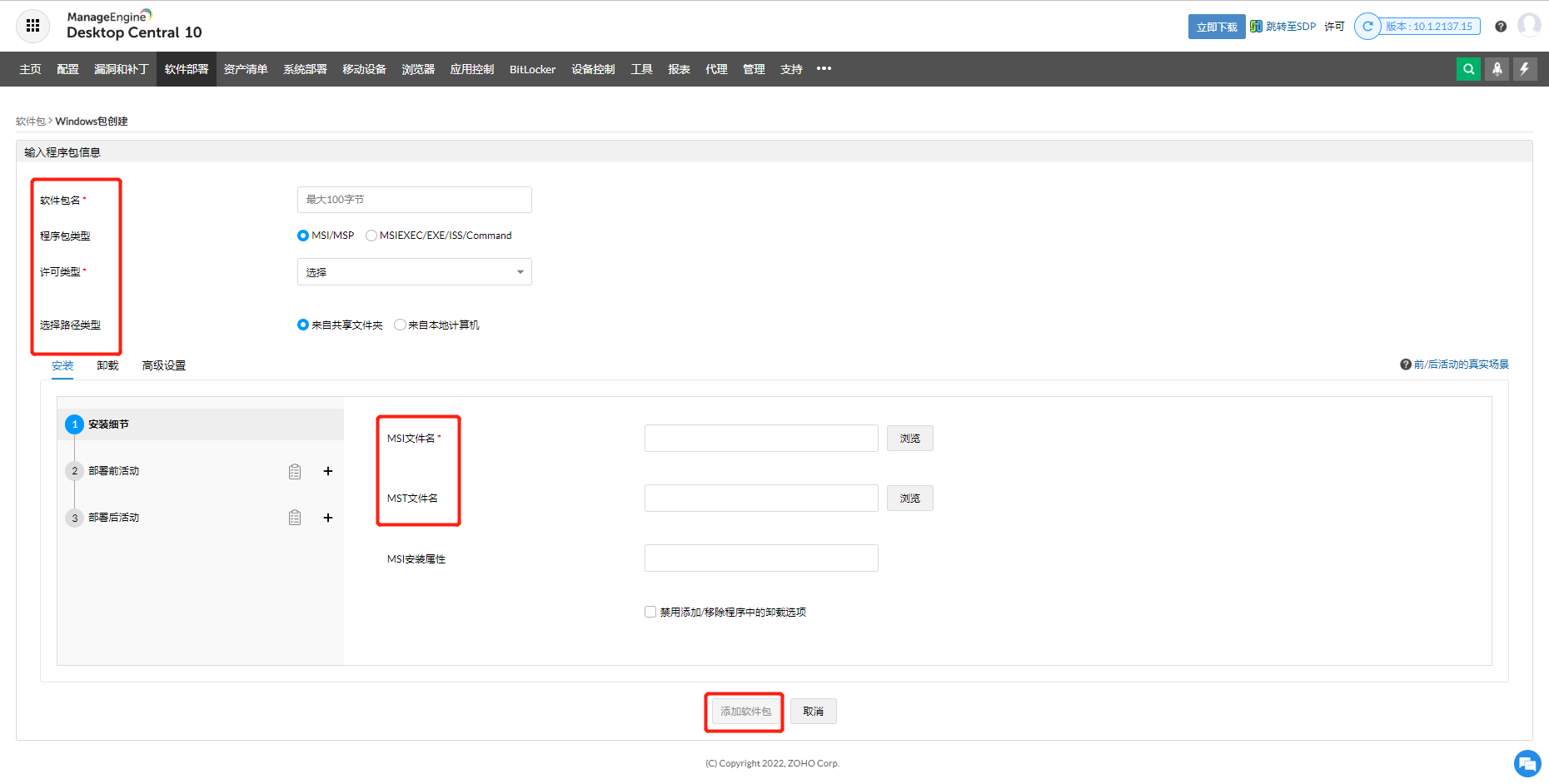The width and height of the screenshot is (1549, 784).
Task: Click the clipboard icon for 部署后活动
Action: click(x=295, y=518)
